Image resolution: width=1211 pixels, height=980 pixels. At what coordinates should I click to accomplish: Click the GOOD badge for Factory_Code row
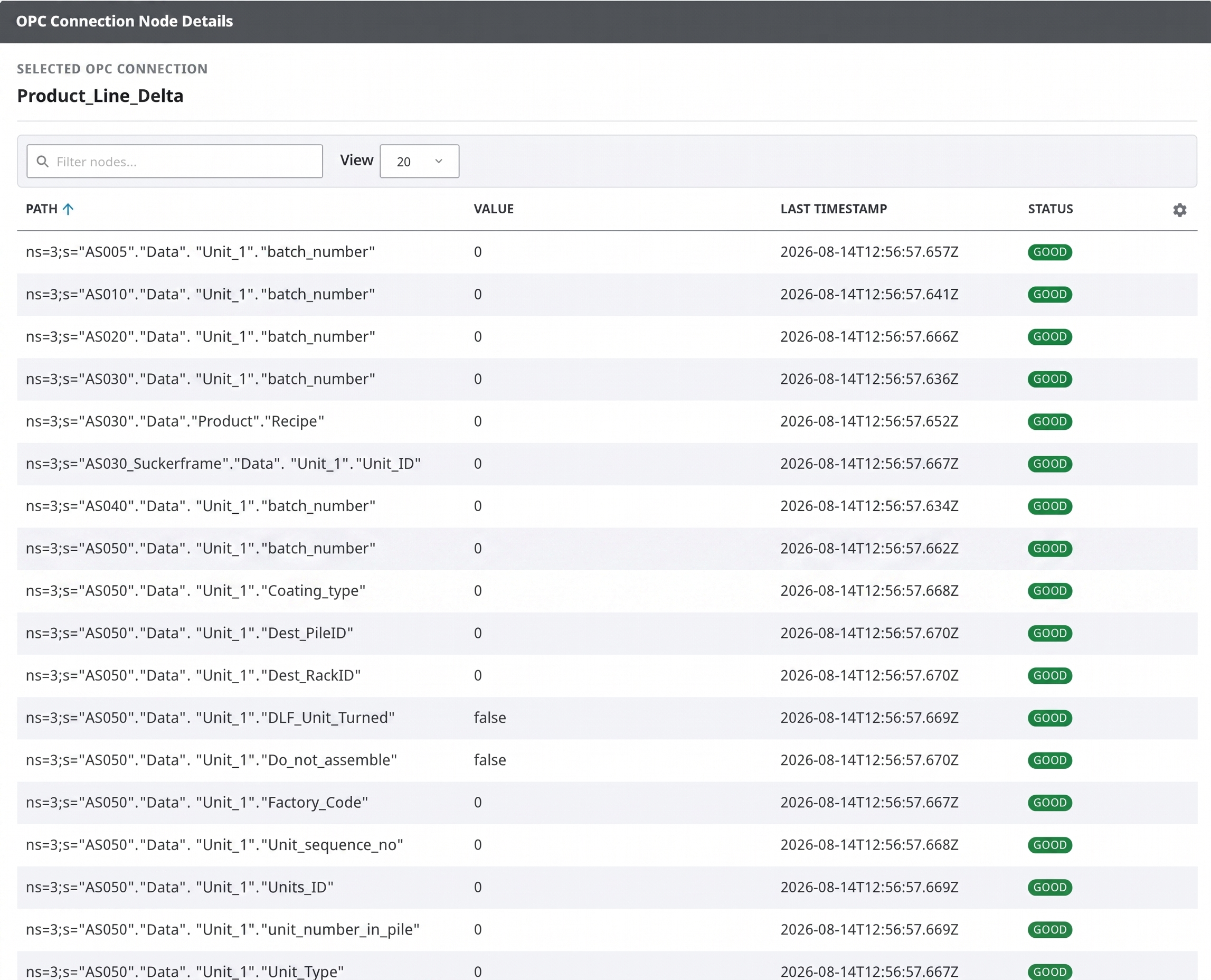click(1049, 802)
